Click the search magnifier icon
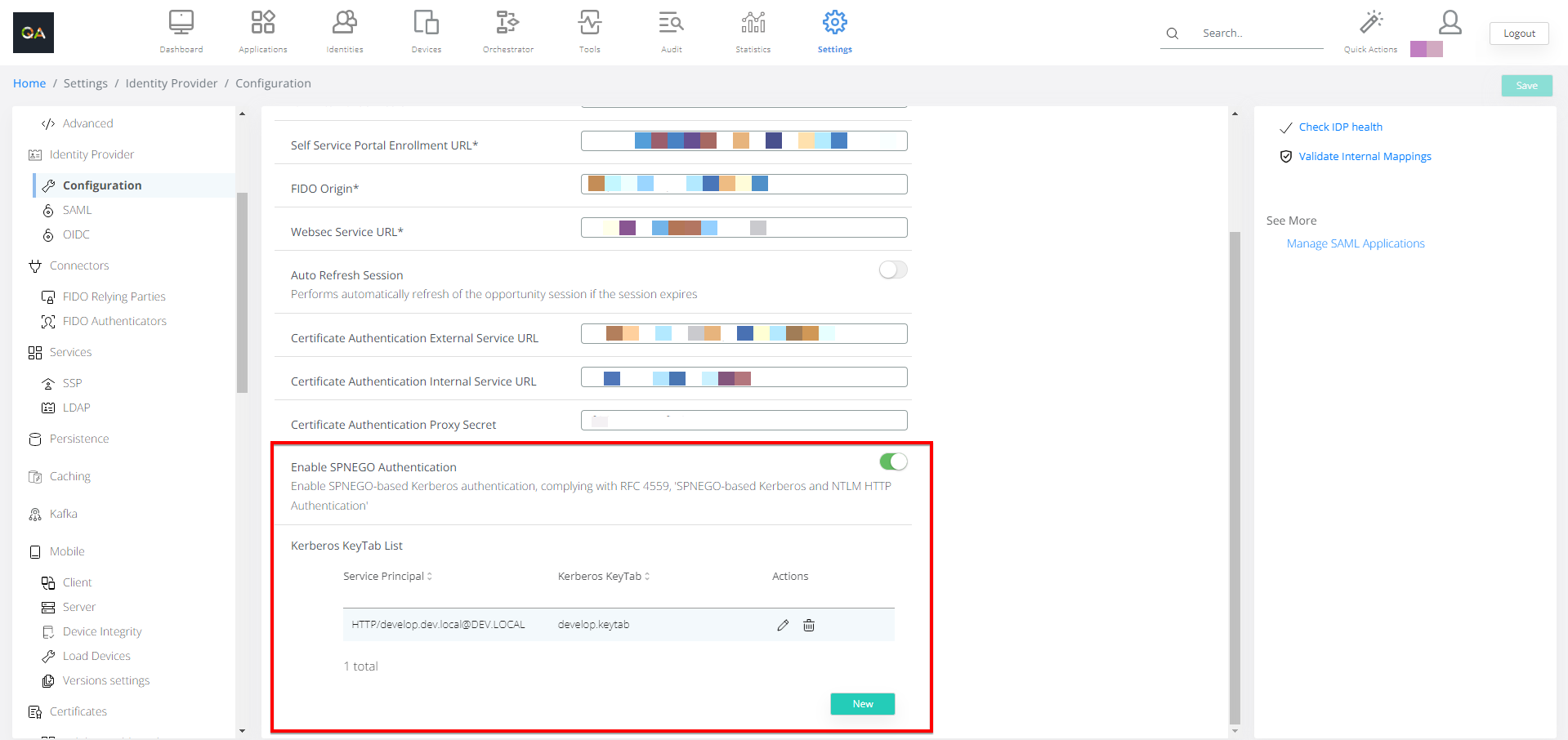 point(1172,33)
